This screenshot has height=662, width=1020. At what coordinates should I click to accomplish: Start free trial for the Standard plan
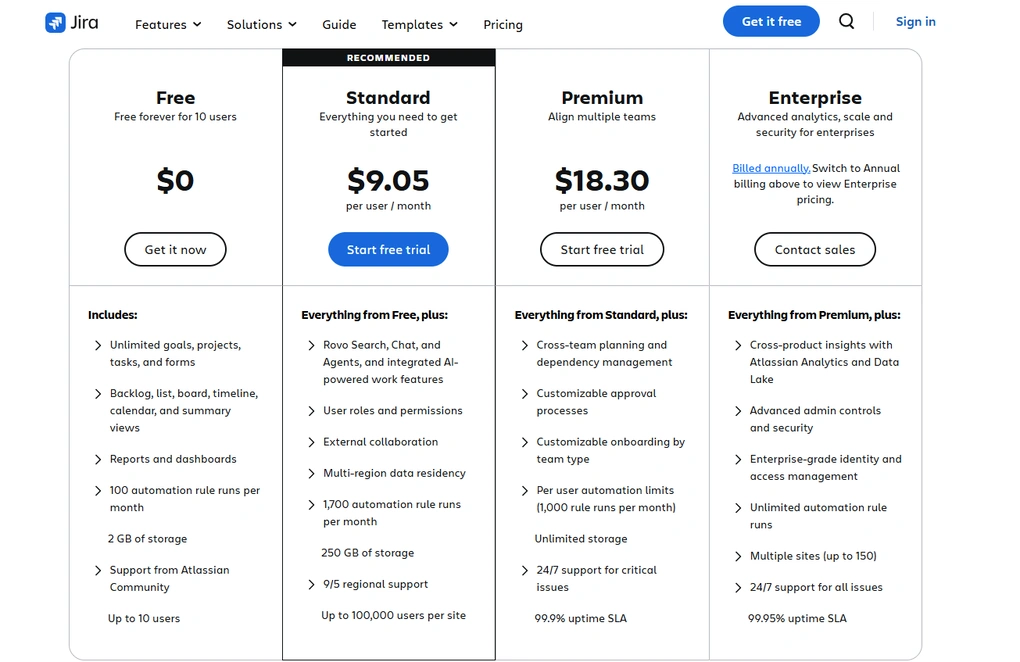point(388,249)
